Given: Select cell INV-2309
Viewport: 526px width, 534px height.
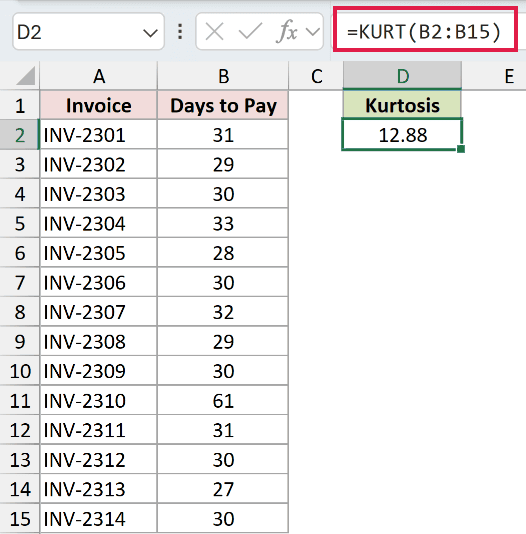Looking at the screenshot, I should click(x=99, y=371).
